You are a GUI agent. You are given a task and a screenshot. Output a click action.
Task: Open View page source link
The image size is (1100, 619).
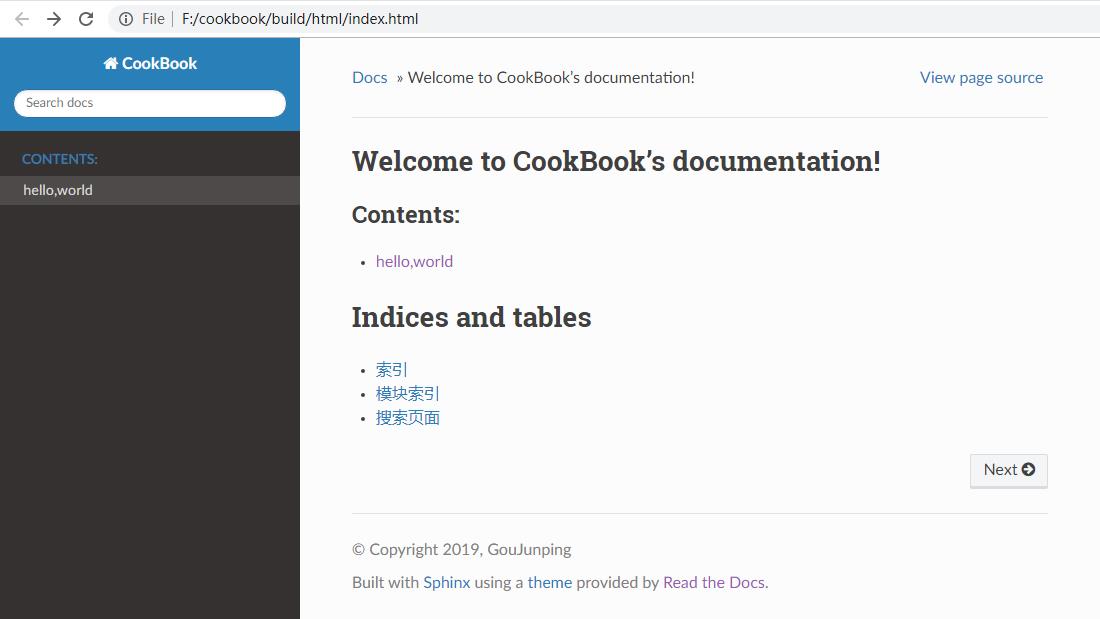coord(981,78)
